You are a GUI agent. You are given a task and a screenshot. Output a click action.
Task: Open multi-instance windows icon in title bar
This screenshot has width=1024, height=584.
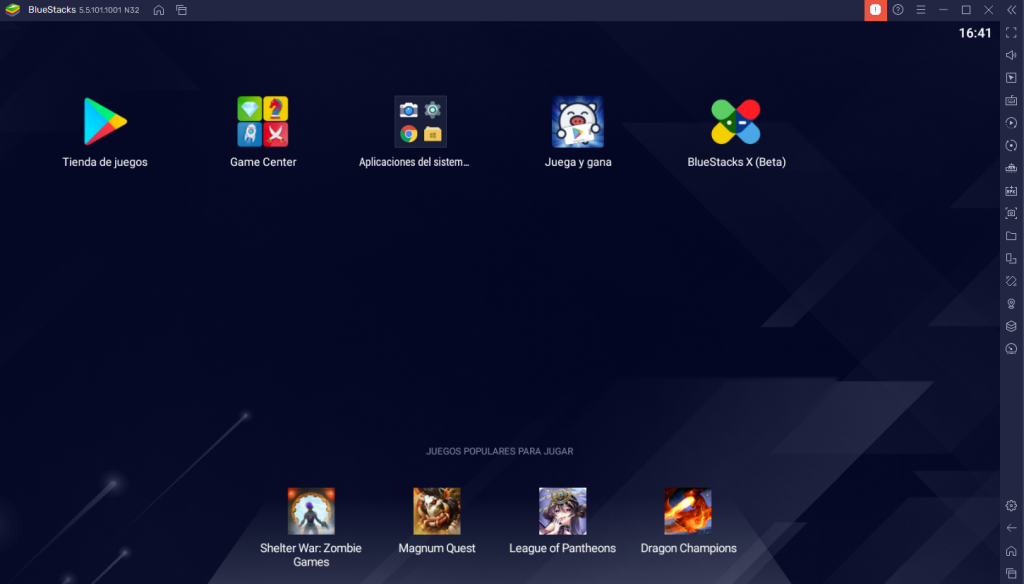(181, 10)
